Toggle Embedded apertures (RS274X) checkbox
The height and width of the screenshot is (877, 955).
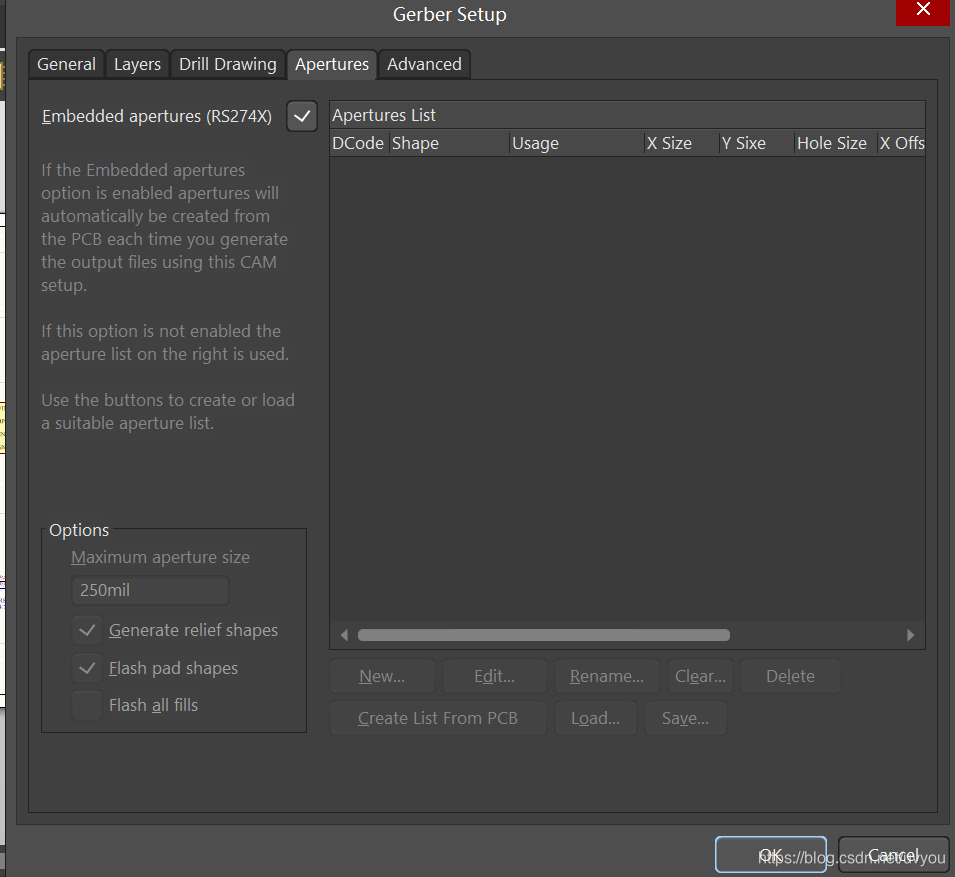click(x=302, y=116)
